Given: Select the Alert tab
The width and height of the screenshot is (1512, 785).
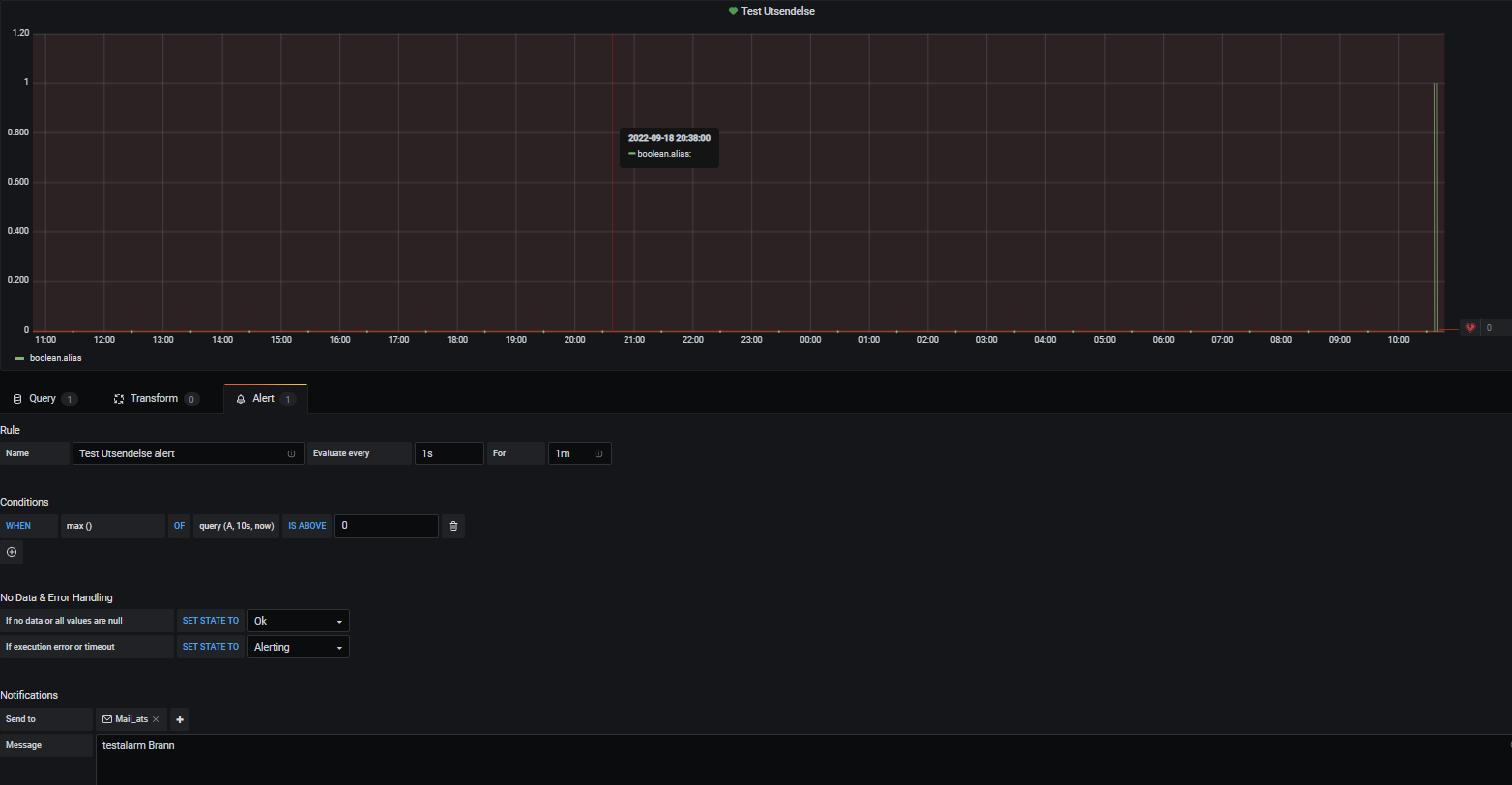Looking at the screenshot, I should 265,399.
